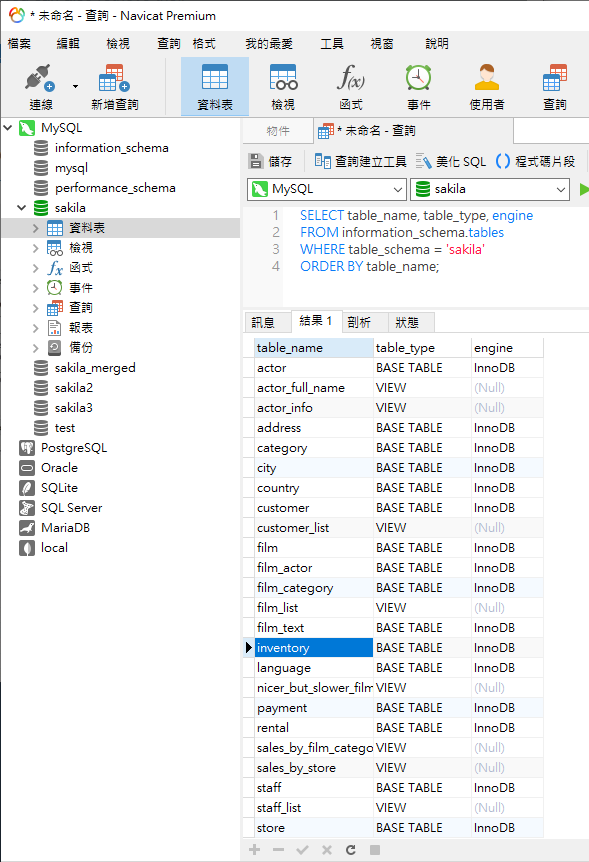This screenshot has width=589, height=862.
Task: Switch to the 訊息 messages tab
Action: [x=263, y=322]
